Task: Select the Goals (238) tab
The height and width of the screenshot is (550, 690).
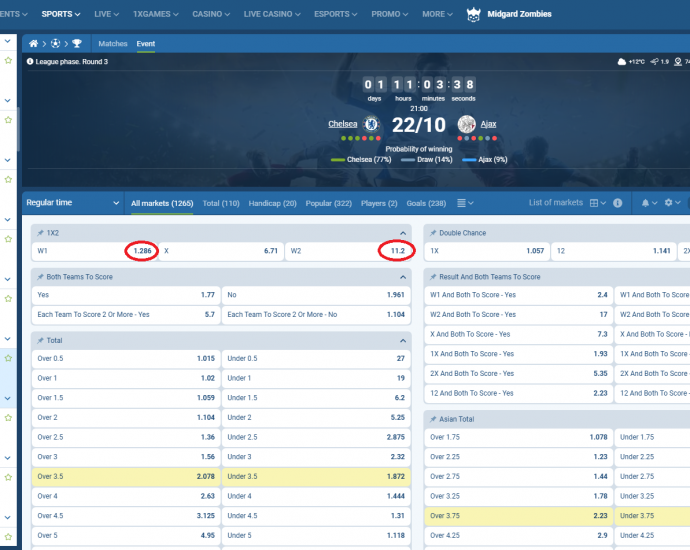Action: 426,203
